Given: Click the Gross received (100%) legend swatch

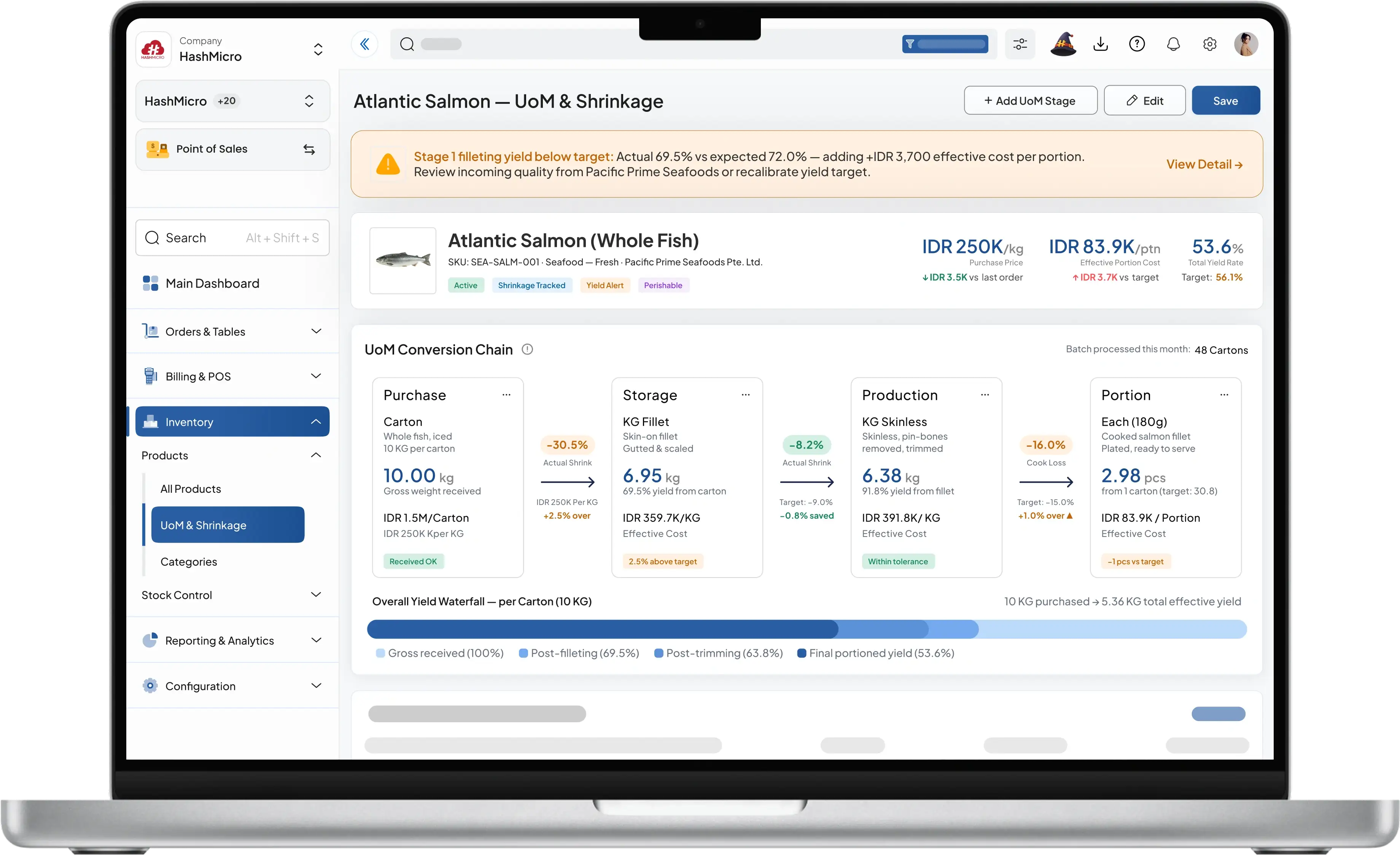Looking at the screenshot, I should pyautogui.click(x=381, y=653).
